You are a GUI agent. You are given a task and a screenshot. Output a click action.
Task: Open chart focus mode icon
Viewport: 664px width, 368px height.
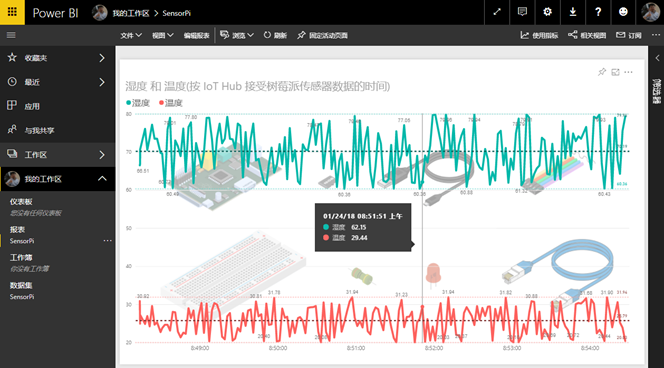(x=615, y=72)
